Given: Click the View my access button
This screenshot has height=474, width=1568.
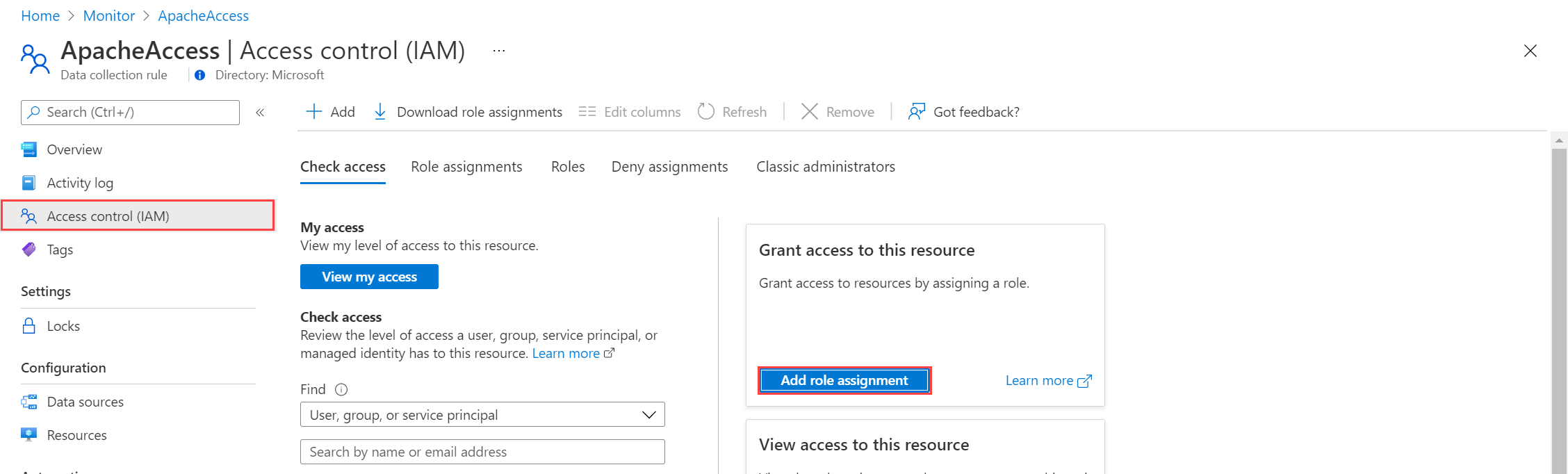Looking at the screenshot, I should (369, 277).
